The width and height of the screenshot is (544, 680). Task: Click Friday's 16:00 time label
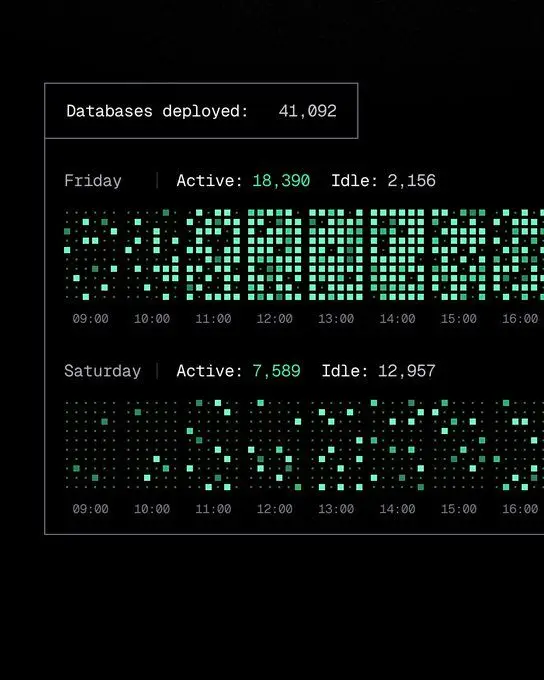(520, 319)
